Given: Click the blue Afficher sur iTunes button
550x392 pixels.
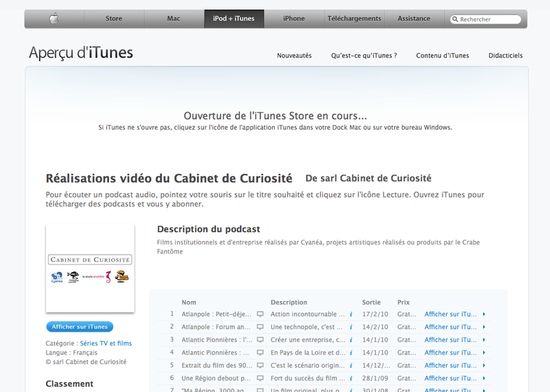Looking at the screenshot, I should pos(80,327).
